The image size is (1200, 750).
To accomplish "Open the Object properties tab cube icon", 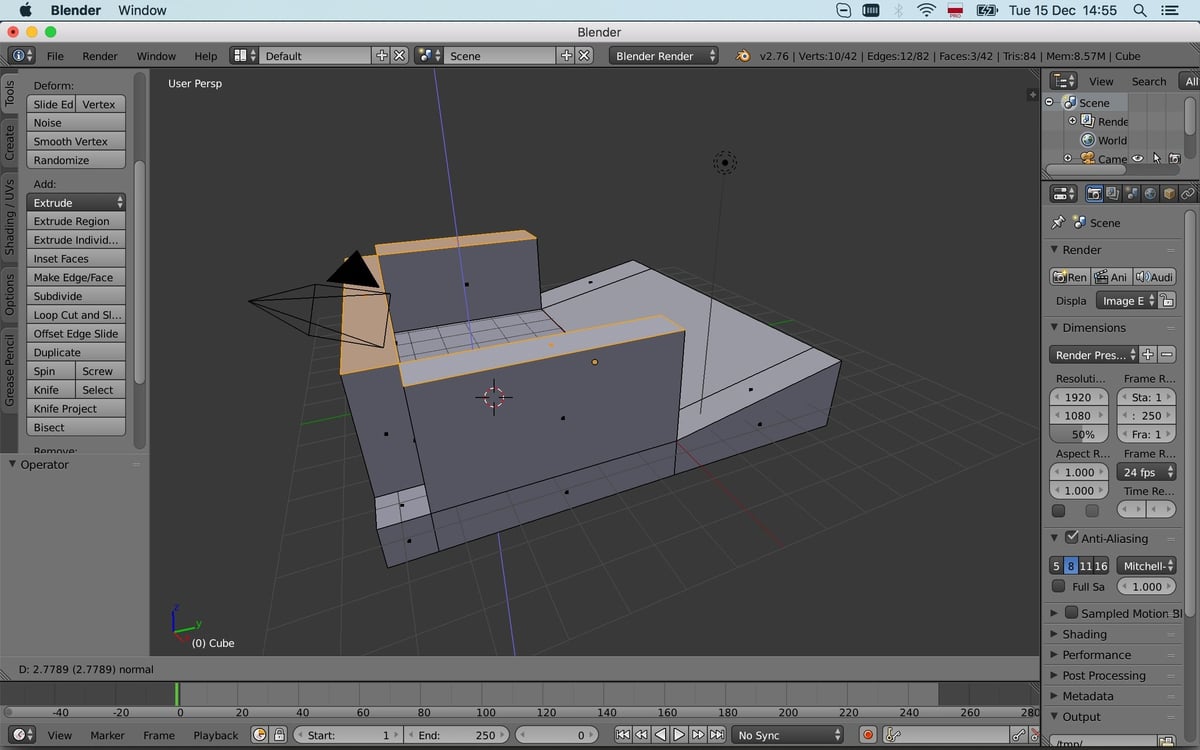I will point(1170,193).
